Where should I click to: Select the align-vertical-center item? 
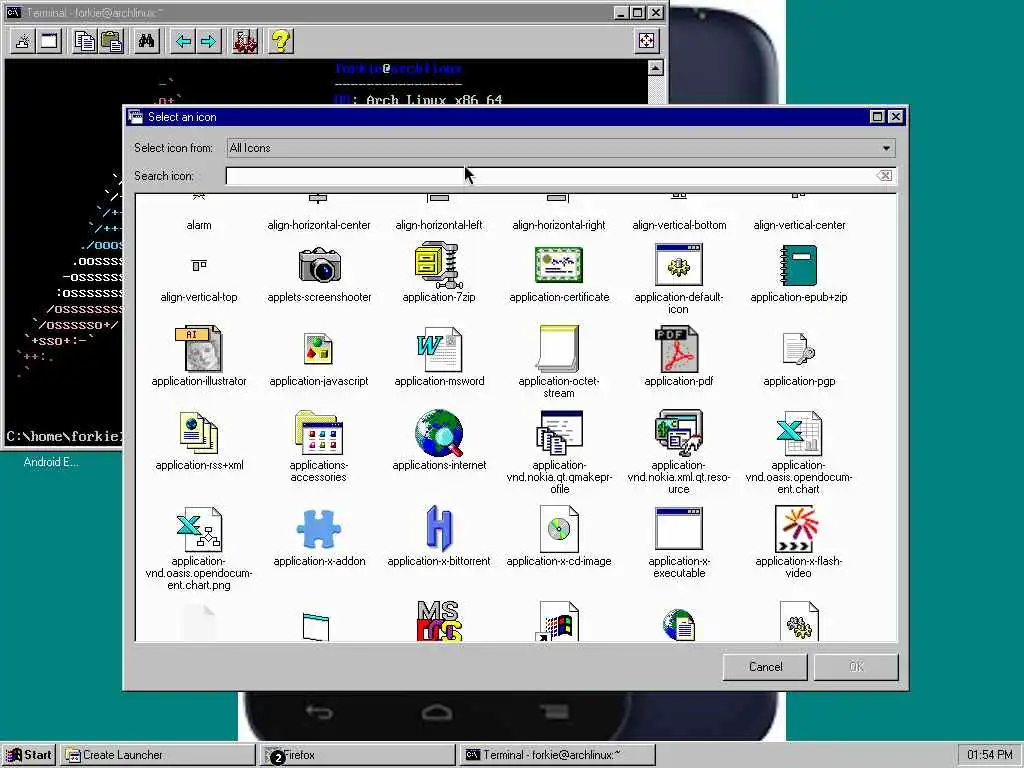point(799,225)
